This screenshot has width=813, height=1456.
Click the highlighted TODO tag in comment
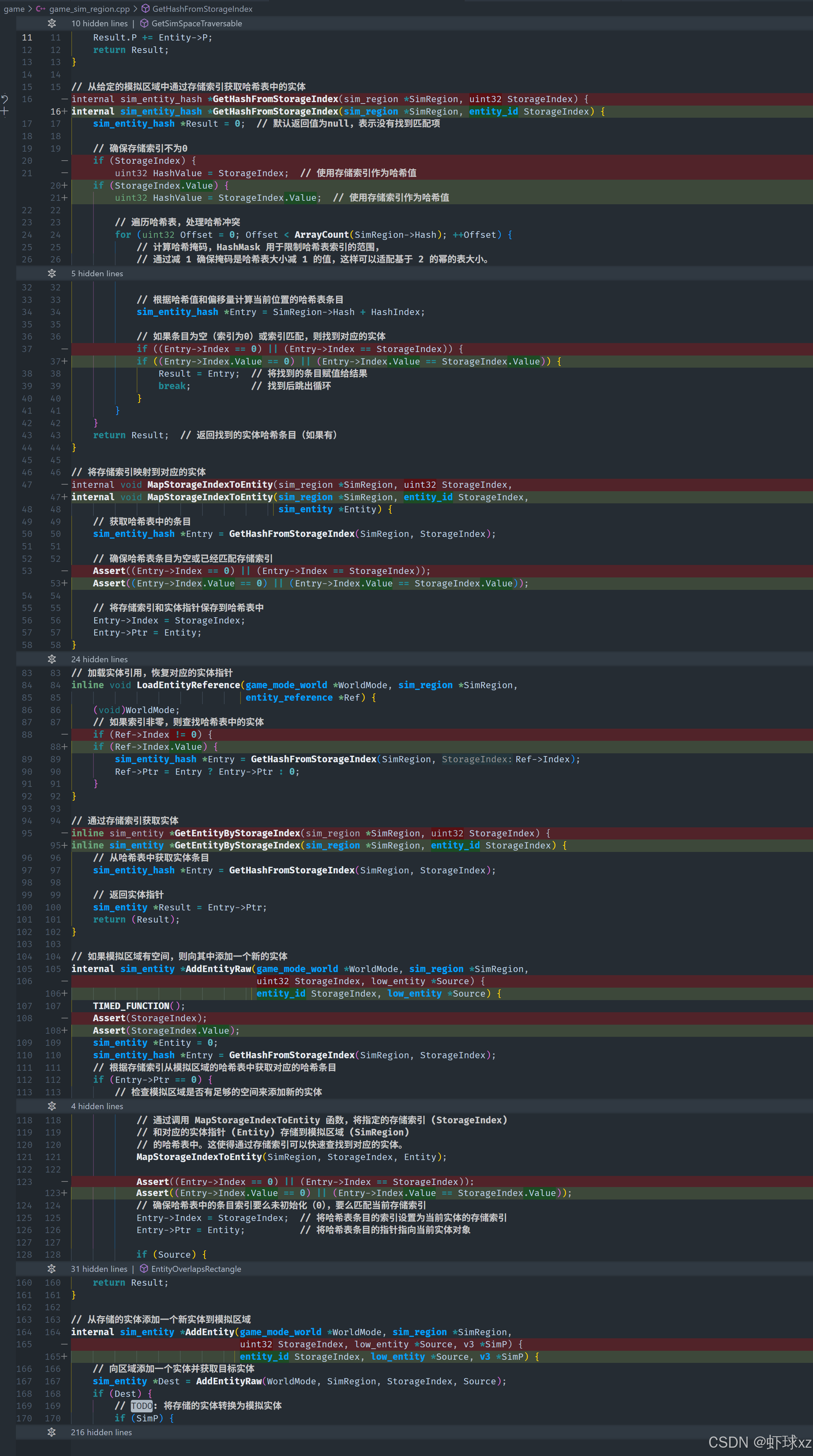141,1405
